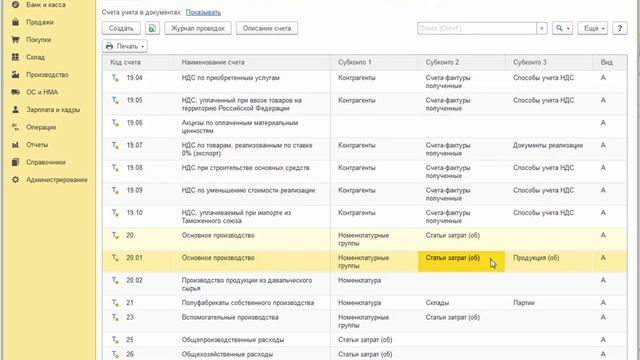Open the Печать dropdown menu
640x360 pixels.
(125, 46)
